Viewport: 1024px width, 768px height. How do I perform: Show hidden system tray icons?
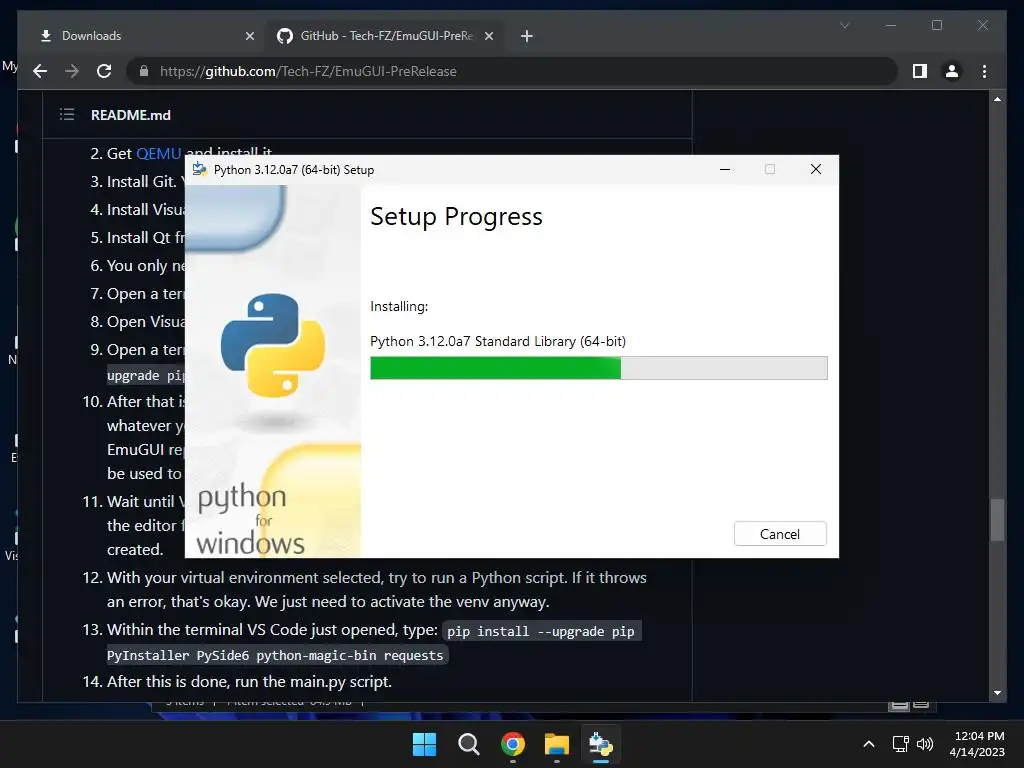(869, 744)
